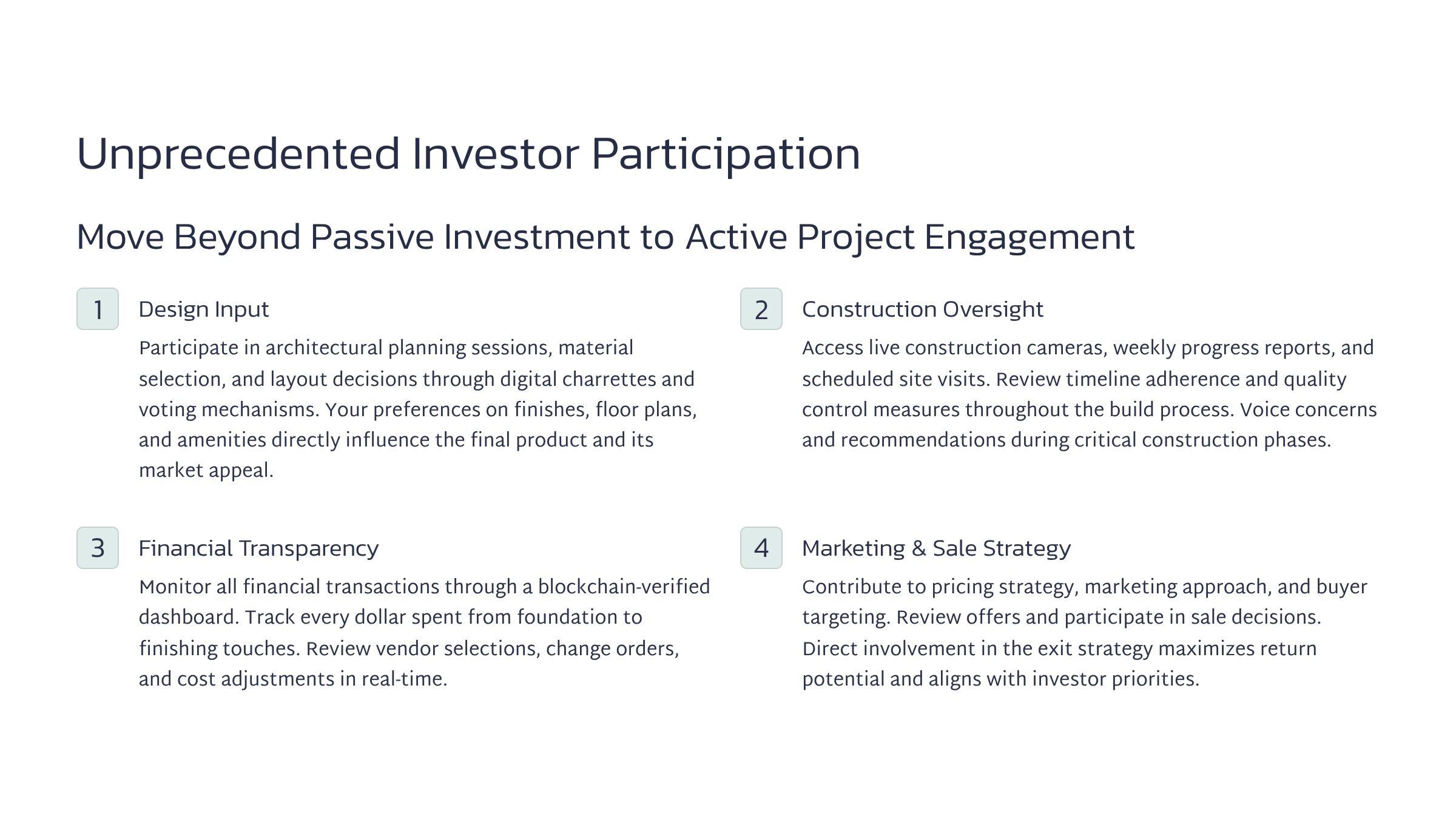Click the 'Construction Oversight' heading
This screenshot has width=1456, height=819.
922,309
